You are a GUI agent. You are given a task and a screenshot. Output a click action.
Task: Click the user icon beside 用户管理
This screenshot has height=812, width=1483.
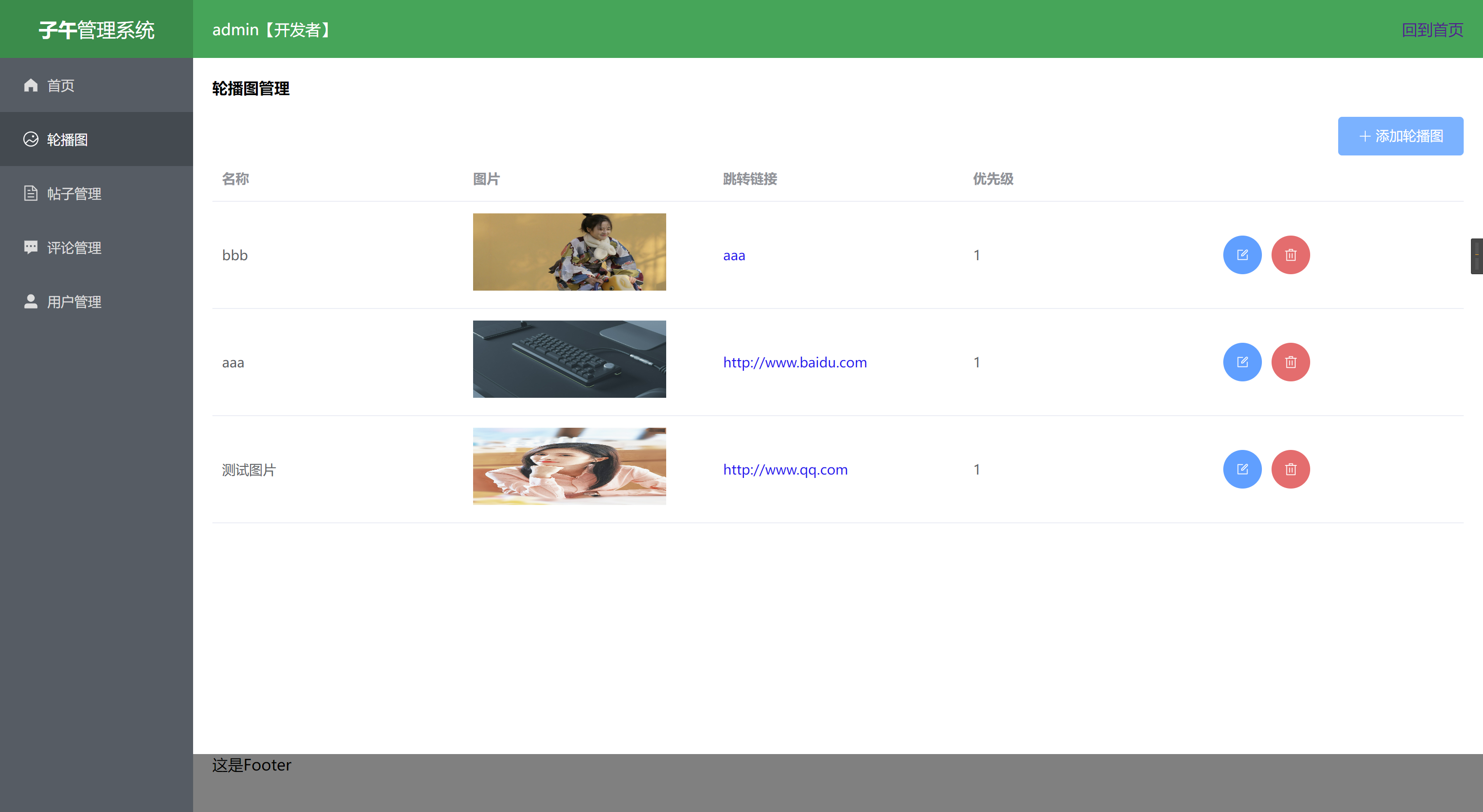30,302
